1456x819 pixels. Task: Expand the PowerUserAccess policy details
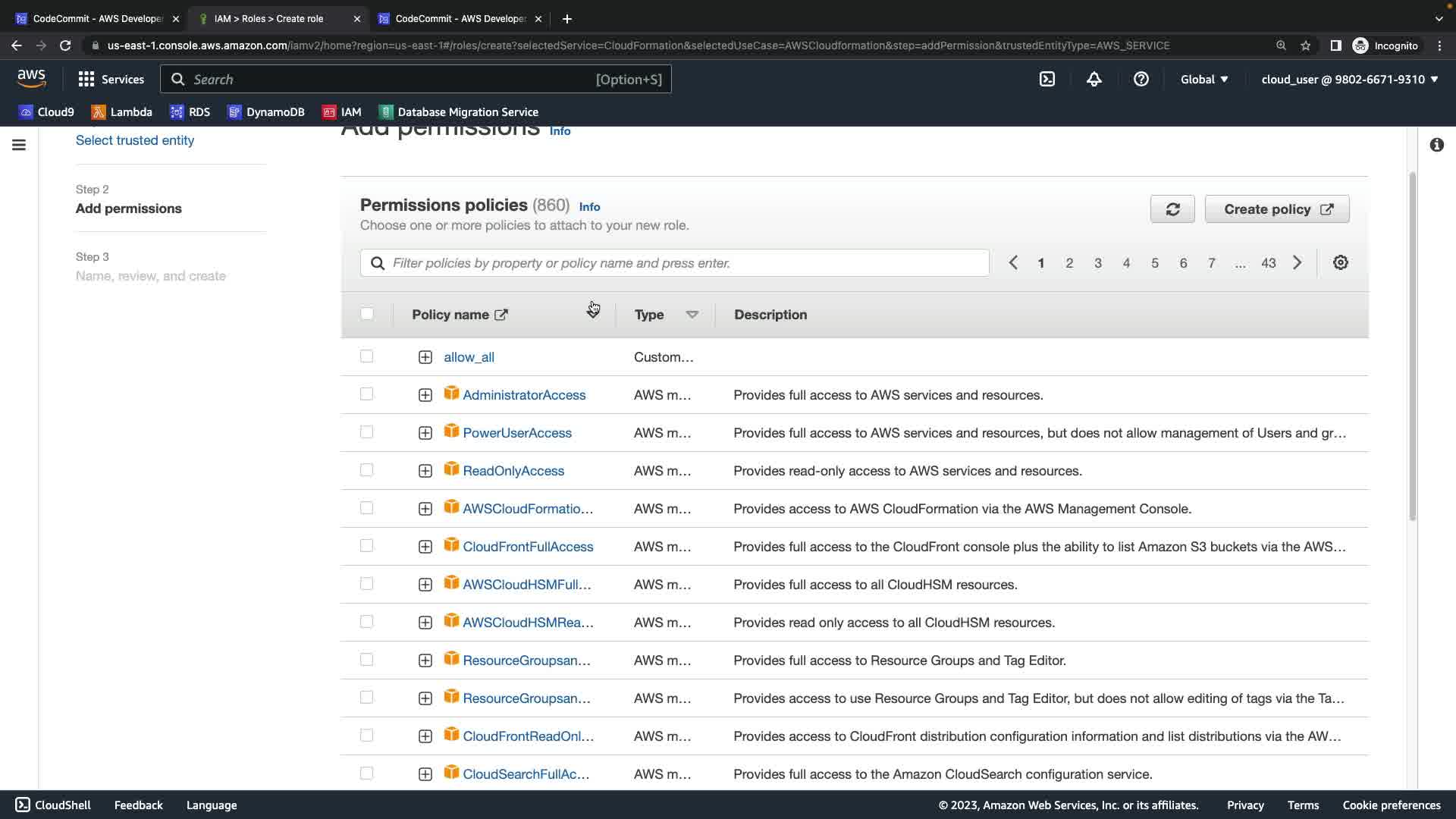click(x=425, y=433)
